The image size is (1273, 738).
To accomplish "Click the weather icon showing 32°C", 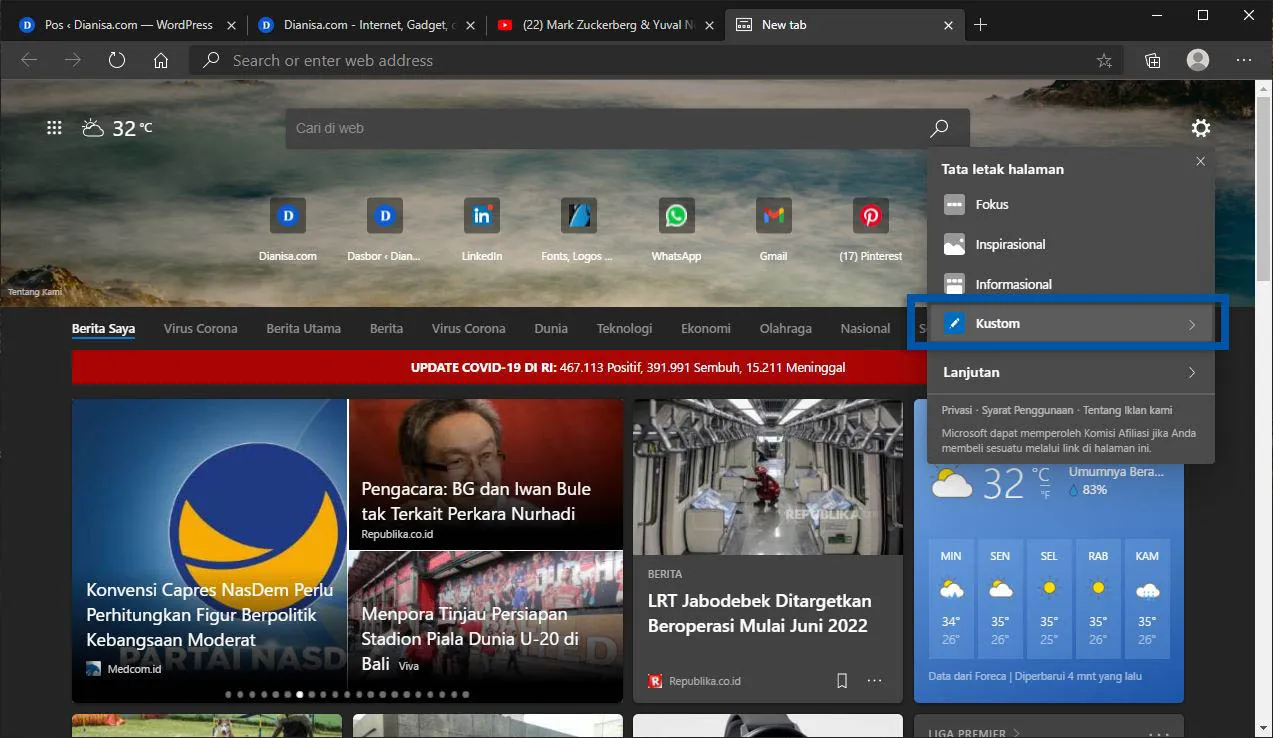I will pos(93,127).
